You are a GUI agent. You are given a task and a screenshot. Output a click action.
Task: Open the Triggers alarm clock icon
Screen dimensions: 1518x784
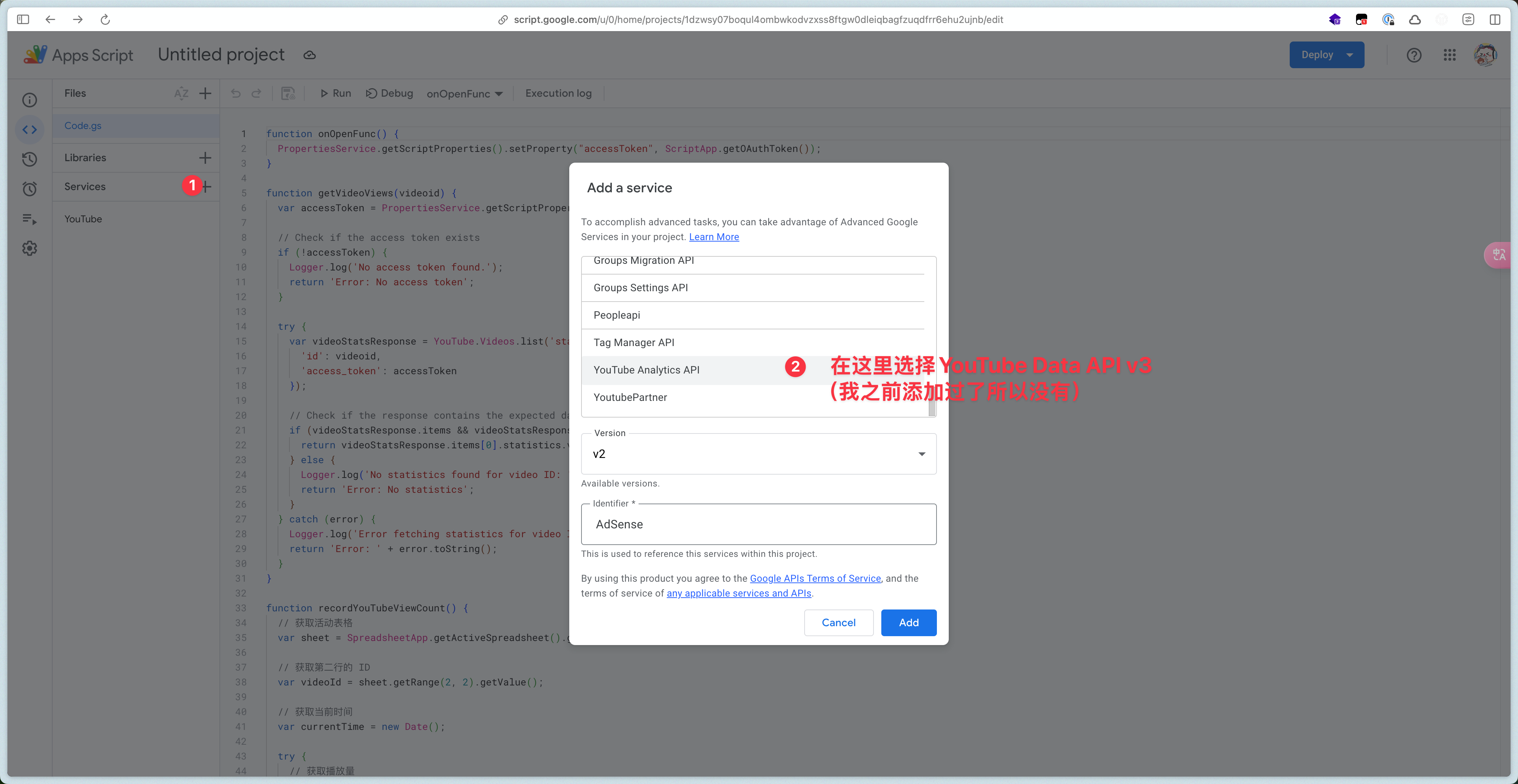point(30,189)
